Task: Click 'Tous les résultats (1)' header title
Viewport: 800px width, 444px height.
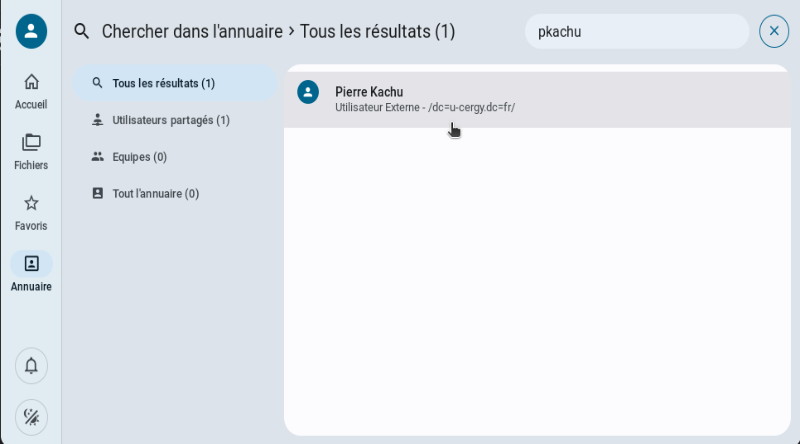Action: pyautogui.click(x=378, y=31)
